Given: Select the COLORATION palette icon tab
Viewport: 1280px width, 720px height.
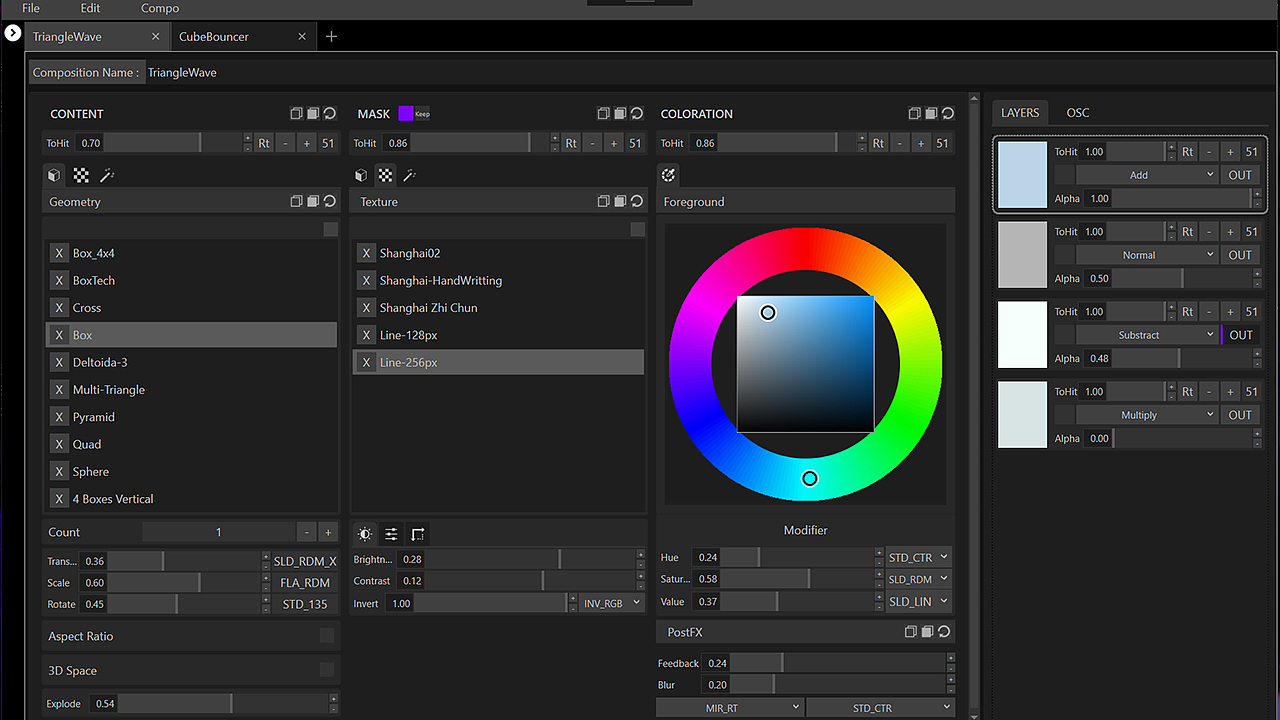Looking at the screenshot, I should 669,175.
